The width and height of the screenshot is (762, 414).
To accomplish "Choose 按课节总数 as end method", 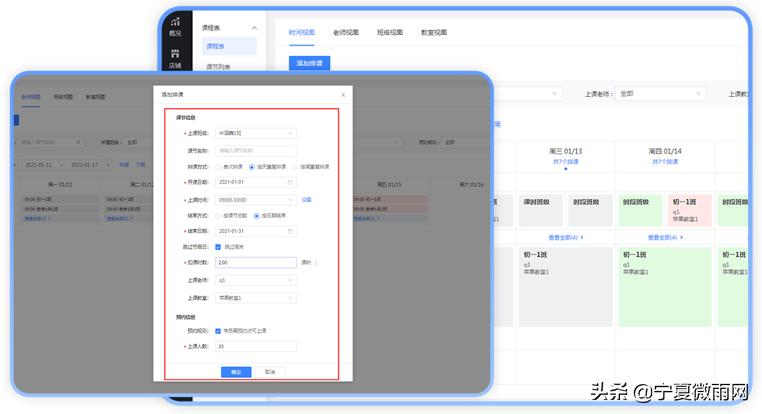I will (218, 215).
